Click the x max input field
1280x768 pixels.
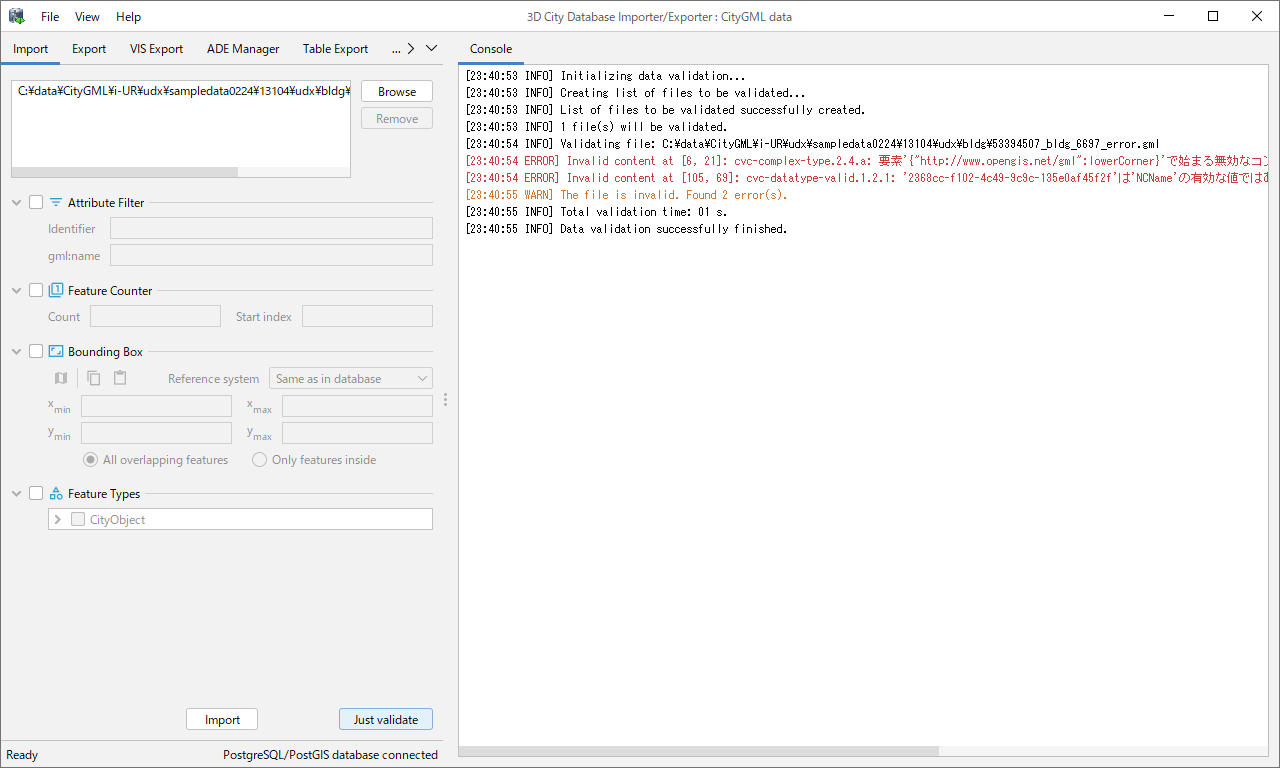357,405
